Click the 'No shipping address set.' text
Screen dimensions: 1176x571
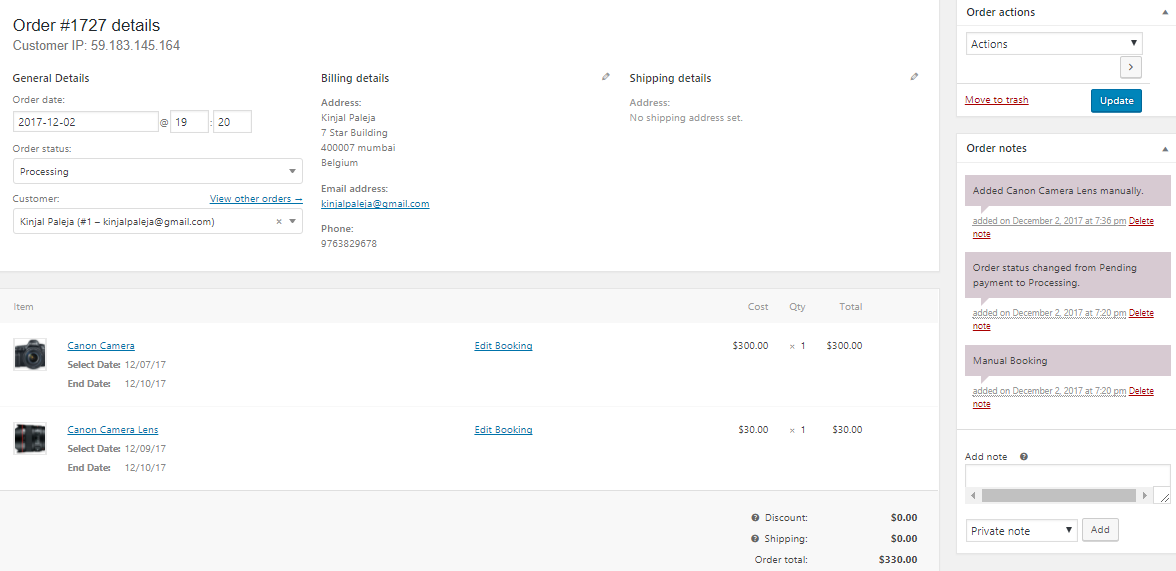[x=686, y=118]
